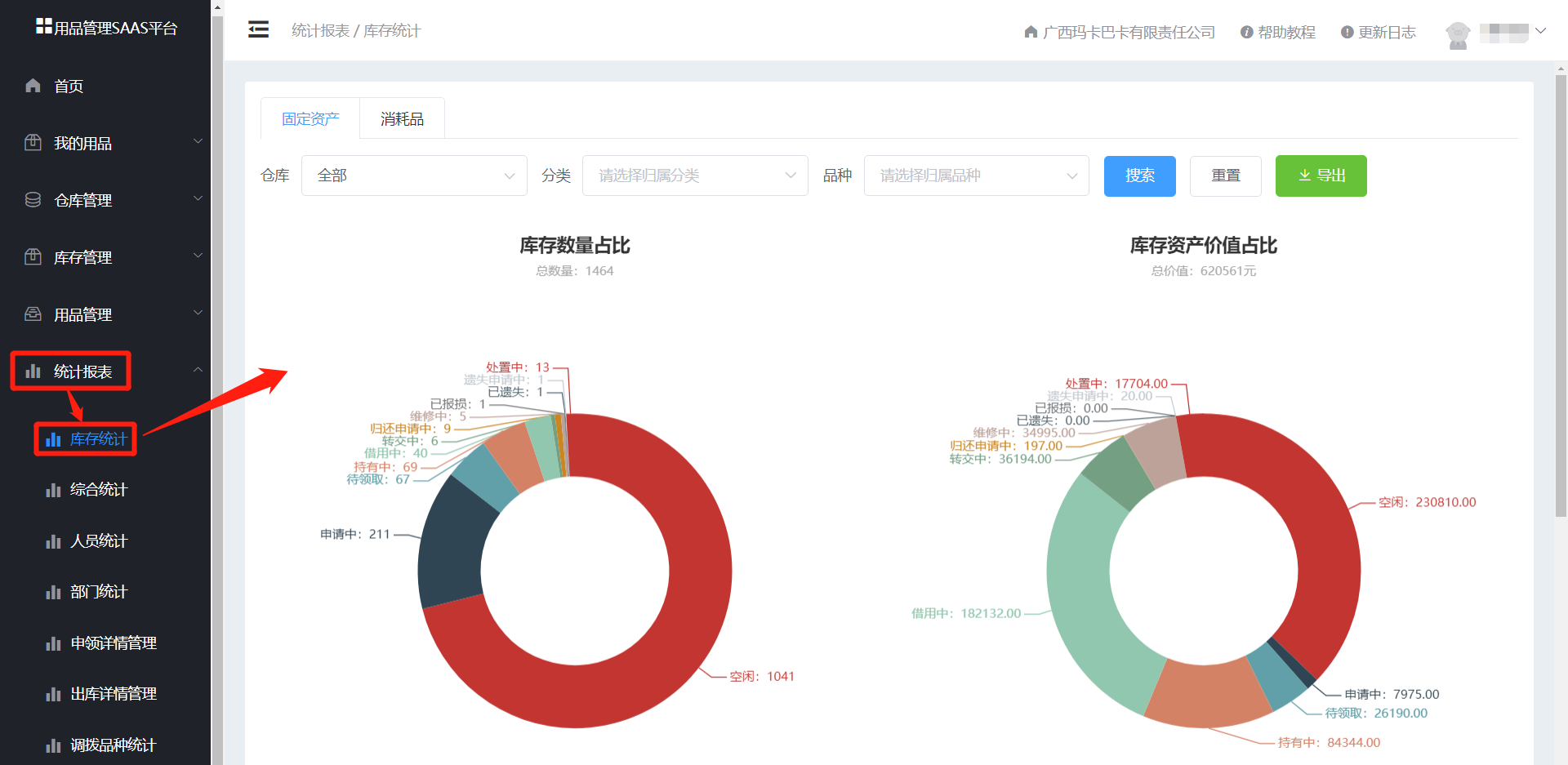Click the 重置 button
Screen dimensions: 1568x765
(x=1226, y=176)
